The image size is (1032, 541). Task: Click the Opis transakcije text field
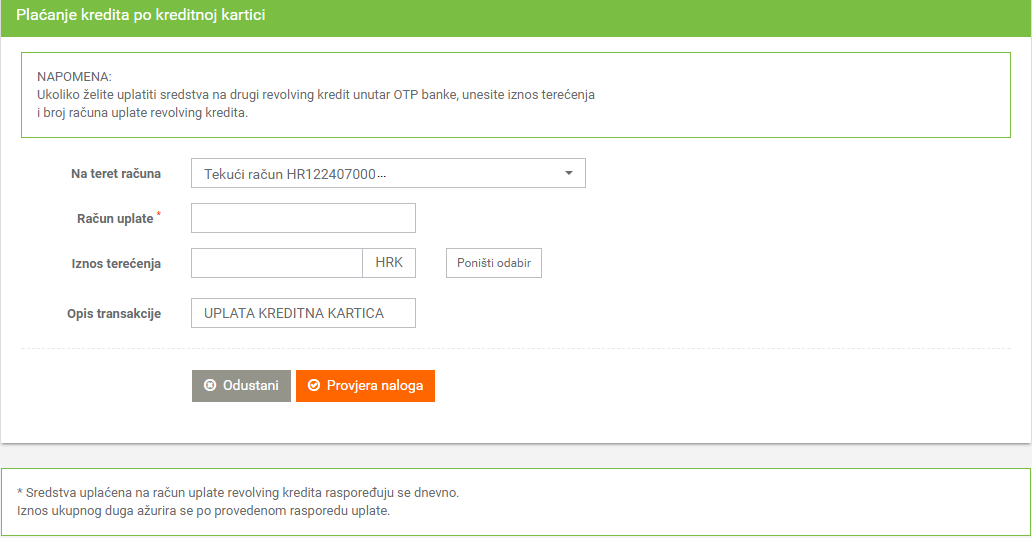tap(303, 313)
